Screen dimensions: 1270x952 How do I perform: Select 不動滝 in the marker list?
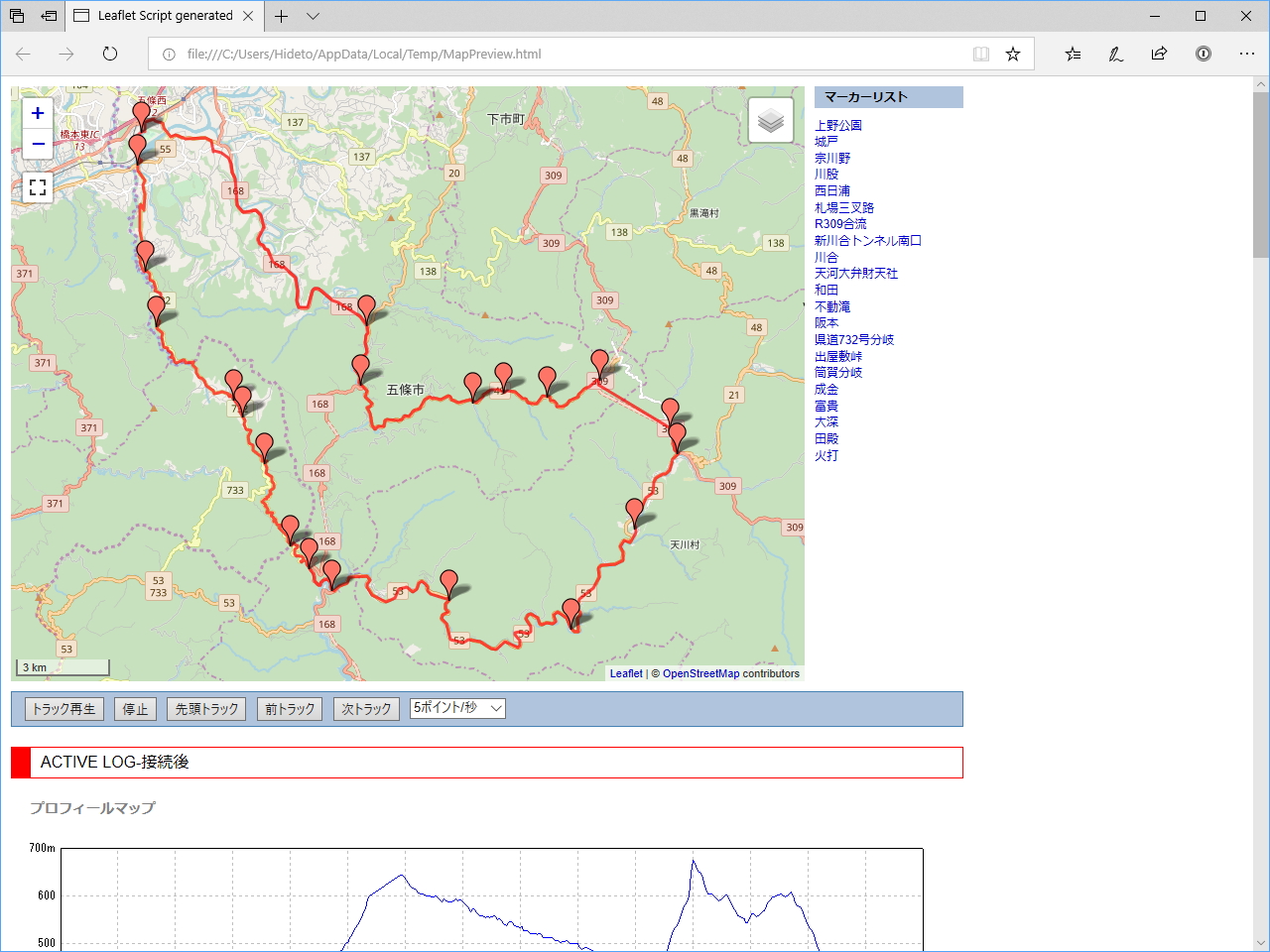(x=832, y=306)
